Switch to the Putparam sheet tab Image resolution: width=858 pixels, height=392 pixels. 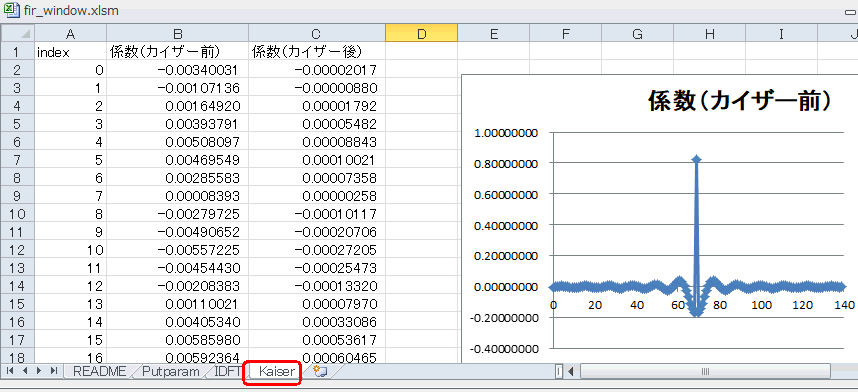pyautogui.click(x=170, y=371)
